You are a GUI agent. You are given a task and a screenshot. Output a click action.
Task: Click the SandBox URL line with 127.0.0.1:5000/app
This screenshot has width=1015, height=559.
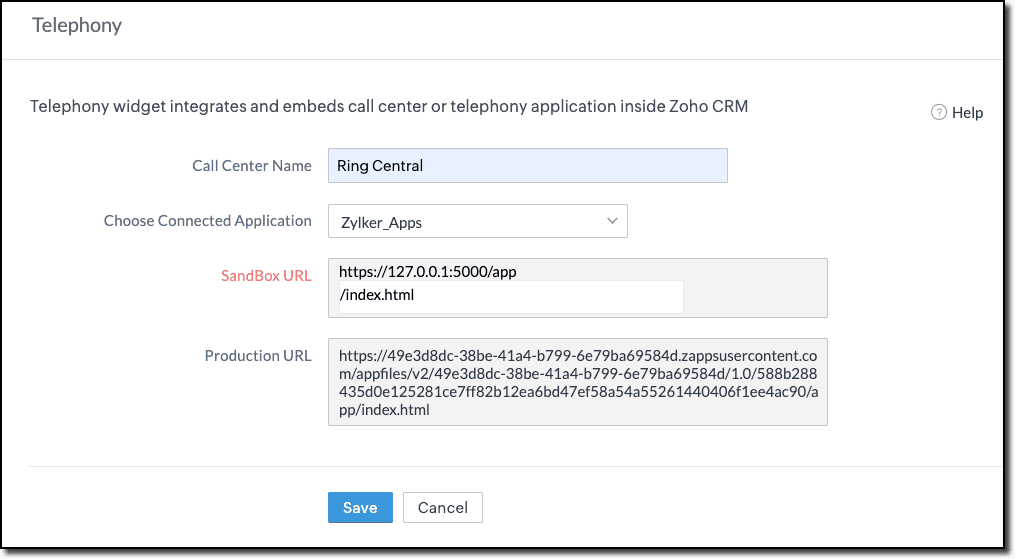pos(427,271)
